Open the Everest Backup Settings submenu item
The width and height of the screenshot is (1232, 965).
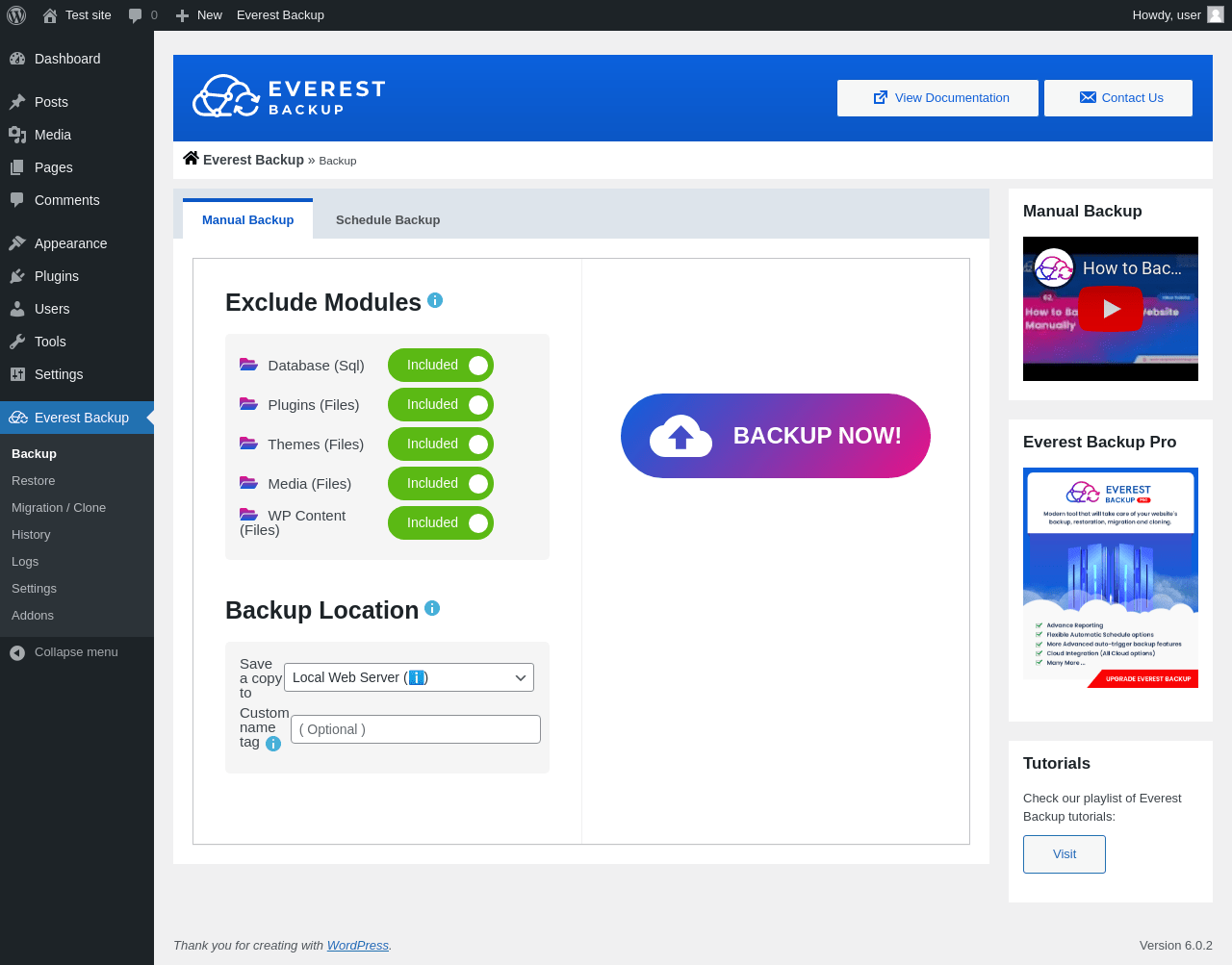pyautogui.click(x=77, y=589)
